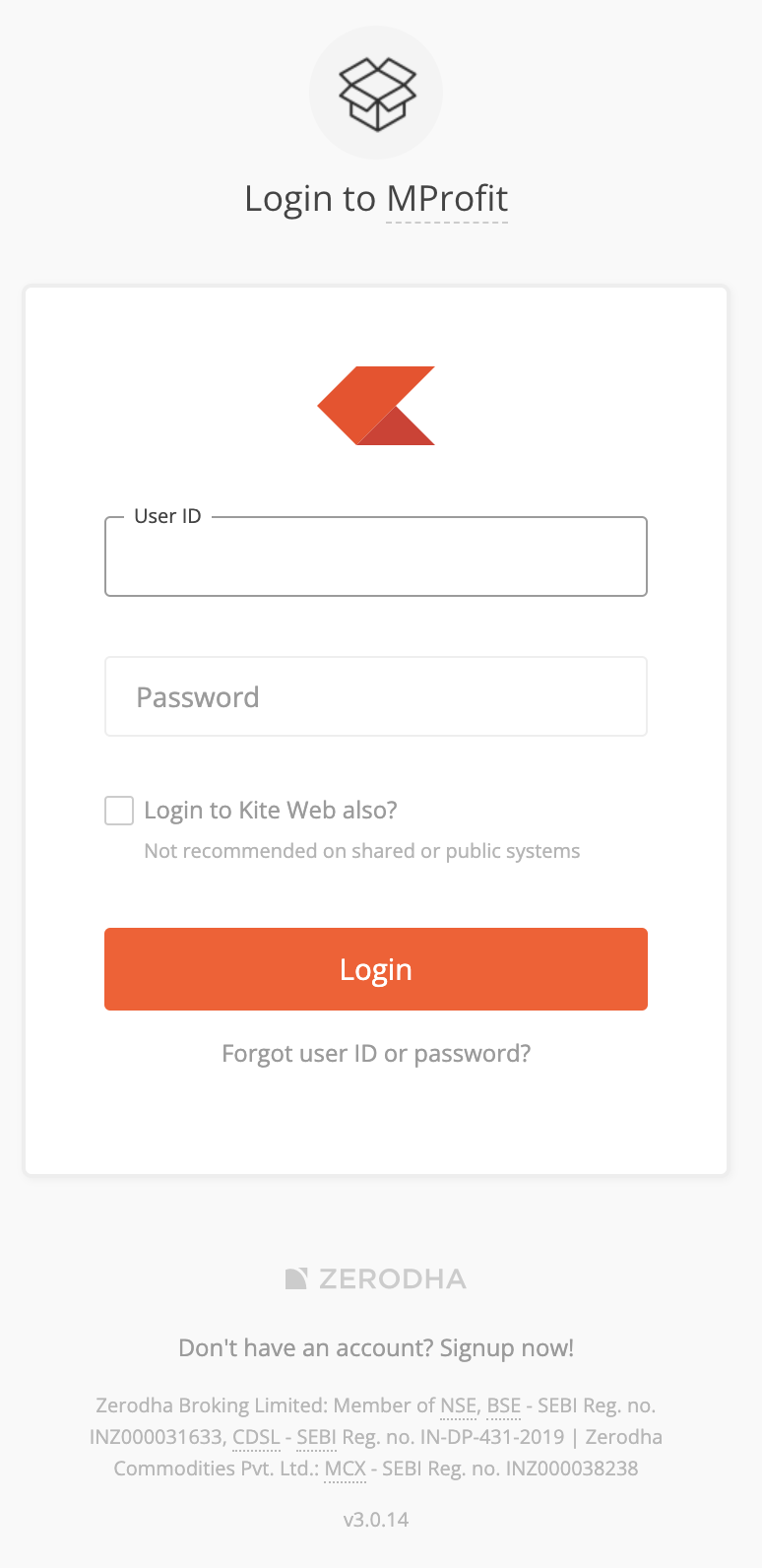The width and height of the screenshot is (762, 1568).
Task: Enable the Login to Kite Web also checkbox
Action: coord(119,811)
